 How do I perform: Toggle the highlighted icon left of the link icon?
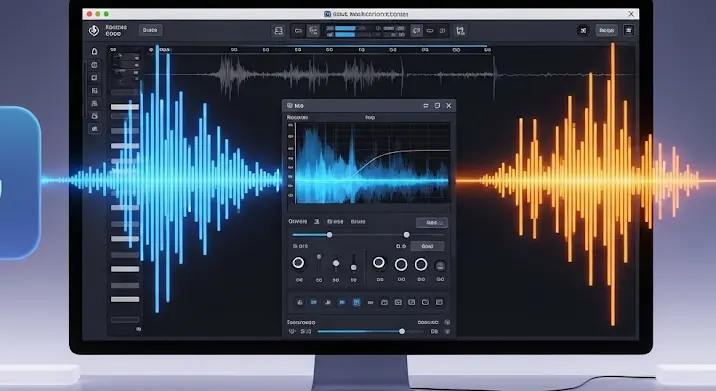416,31
